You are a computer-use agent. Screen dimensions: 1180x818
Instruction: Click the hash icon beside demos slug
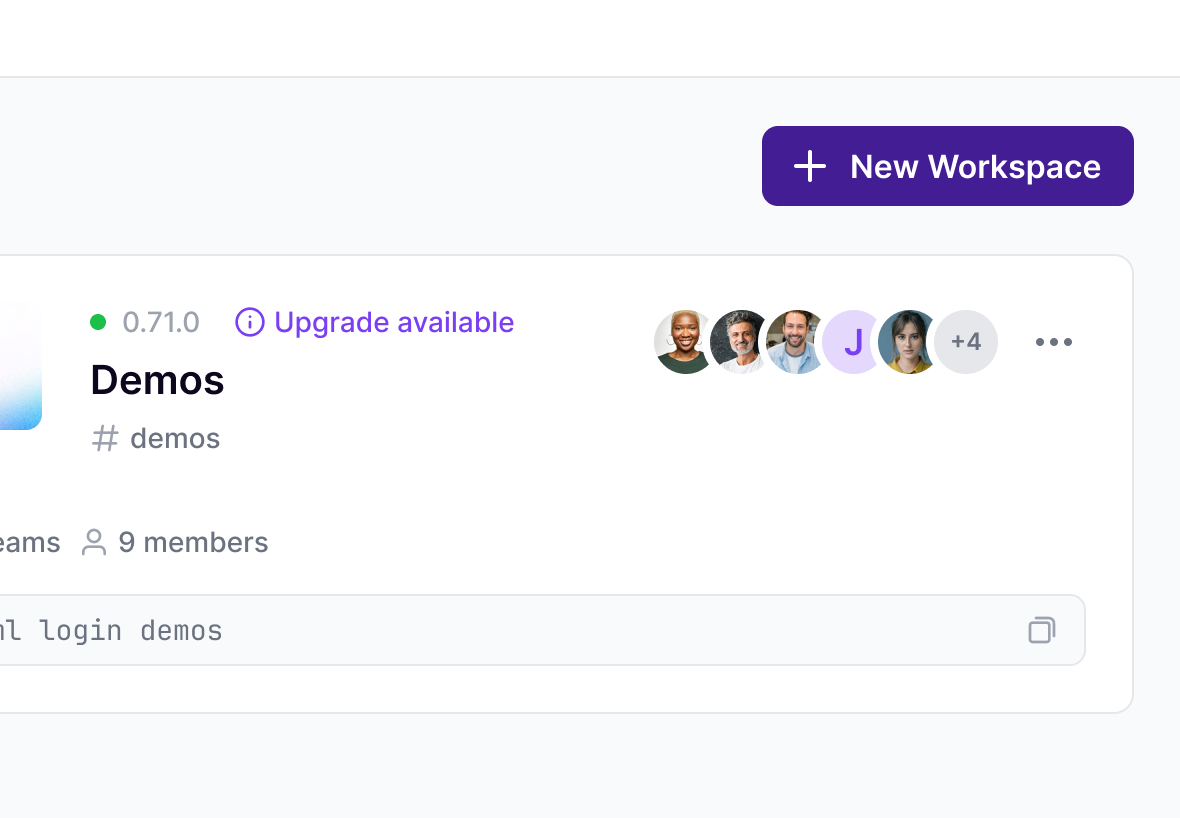coord(105,438)
